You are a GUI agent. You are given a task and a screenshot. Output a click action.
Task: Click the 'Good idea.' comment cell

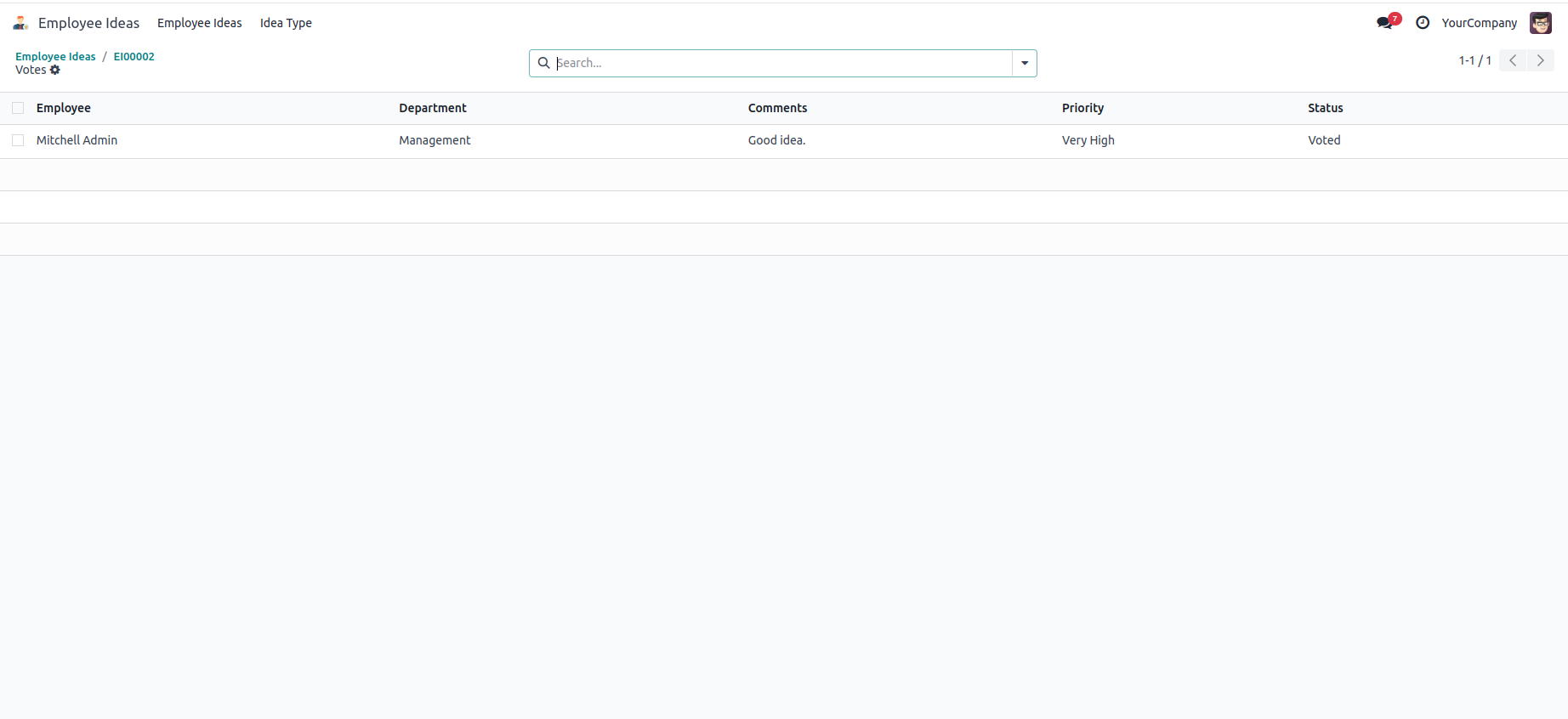(x=776, y=140)
